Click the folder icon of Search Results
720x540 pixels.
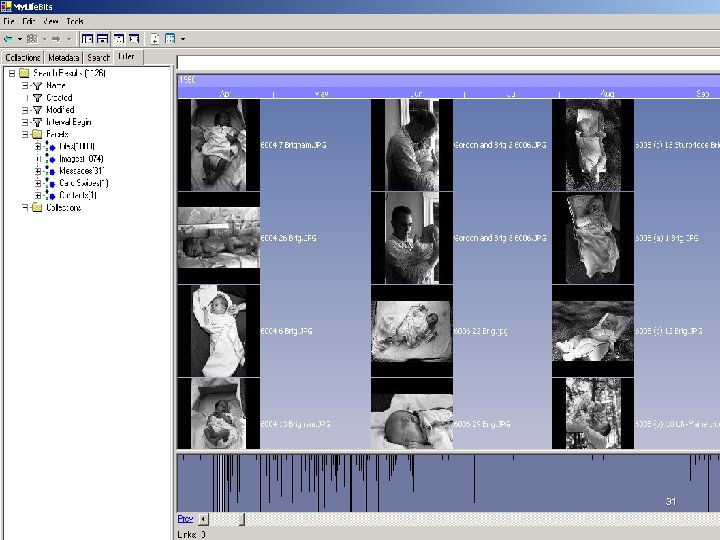(24, 73)
